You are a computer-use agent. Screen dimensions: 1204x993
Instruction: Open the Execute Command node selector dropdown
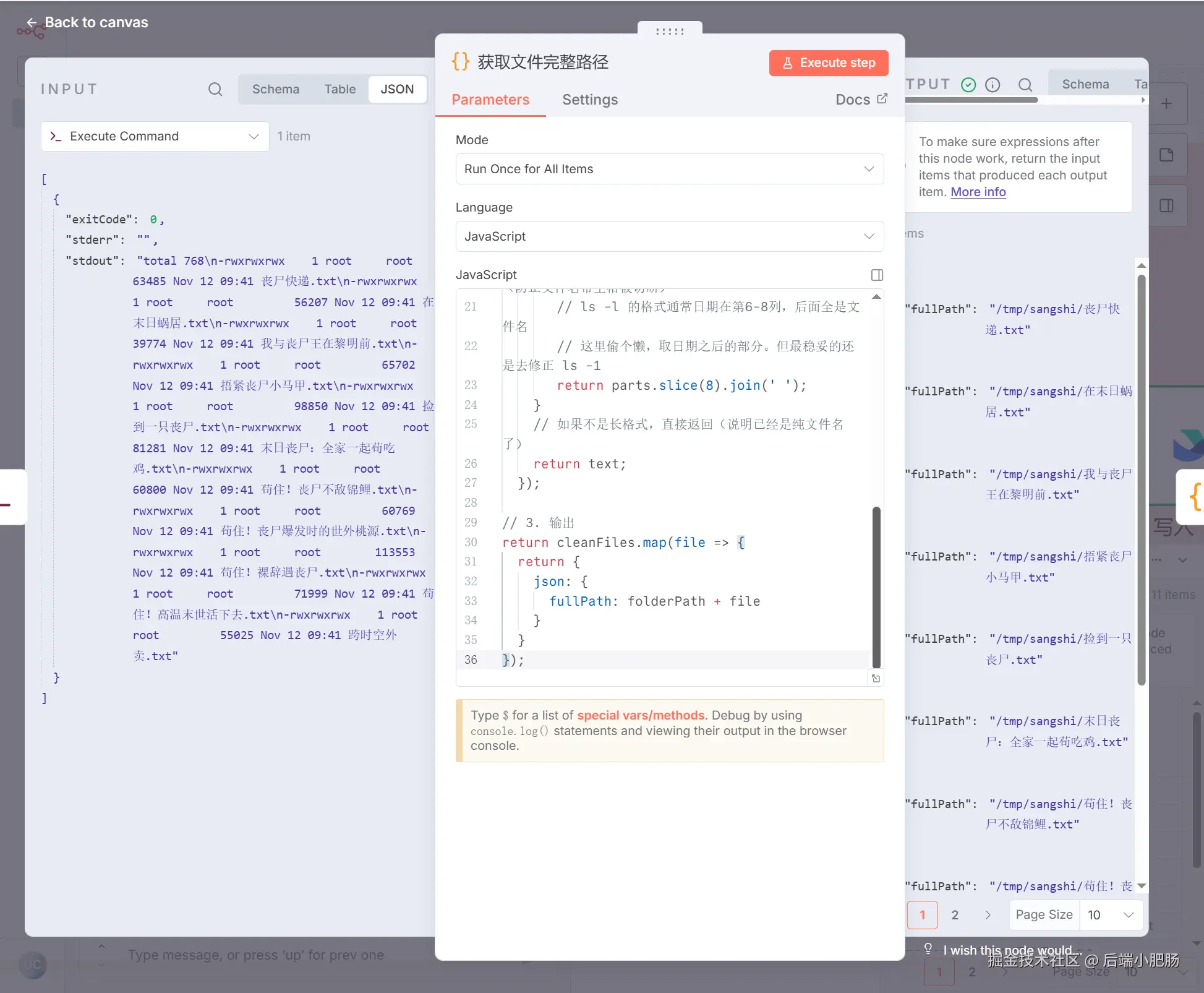click(x=155, y=136)
